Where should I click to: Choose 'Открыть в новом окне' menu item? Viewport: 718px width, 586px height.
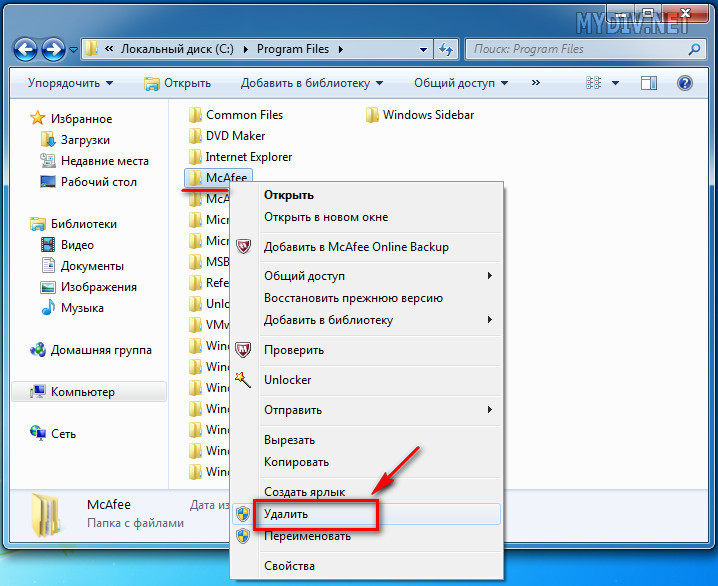pyautogui.click(x=365, y=217)
